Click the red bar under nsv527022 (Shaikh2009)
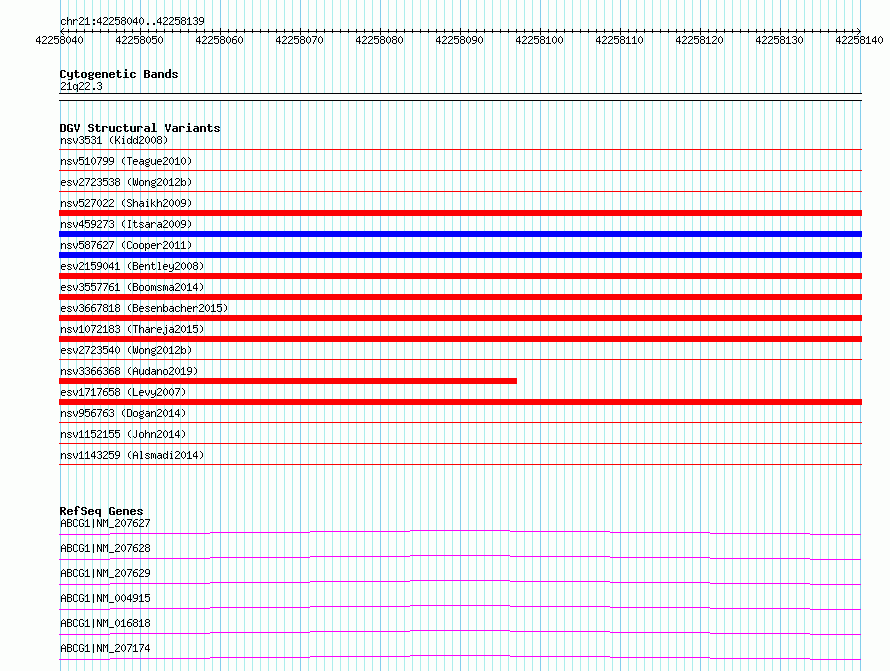The width and height of the screenshot is (890, 671). click(x=460, y=213)
